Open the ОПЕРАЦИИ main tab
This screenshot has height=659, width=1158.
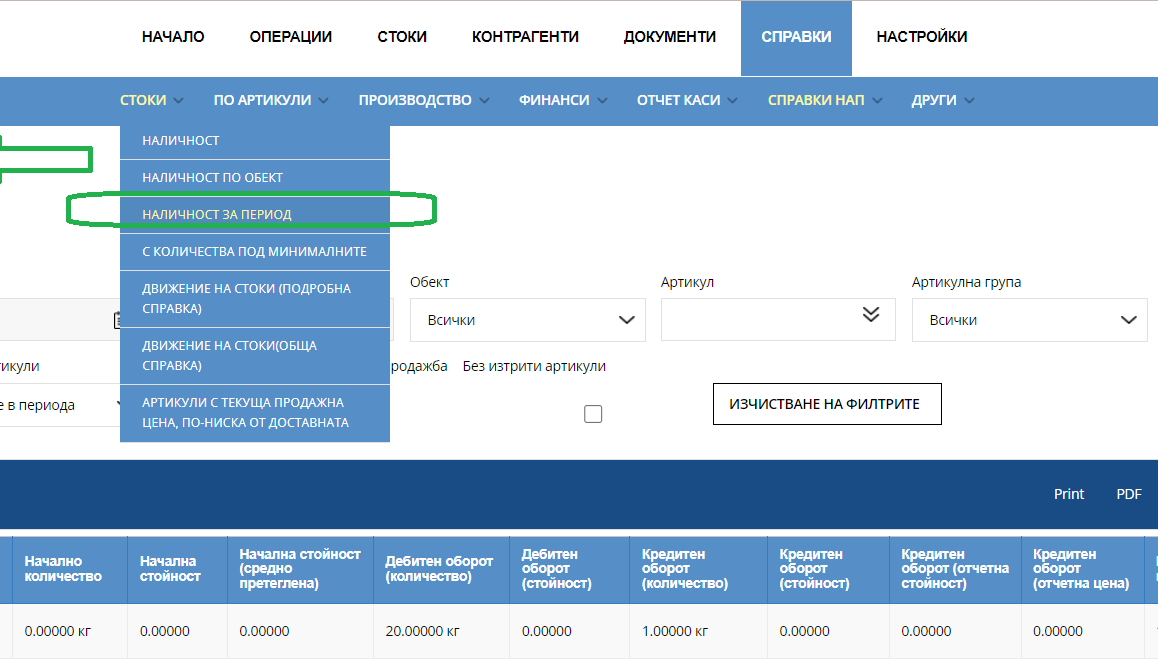pos(290,37)
